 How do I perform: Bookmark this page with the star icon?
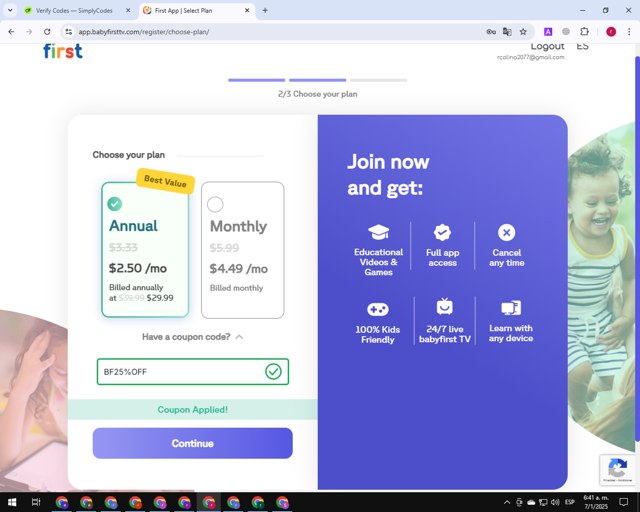coord(523,32)
